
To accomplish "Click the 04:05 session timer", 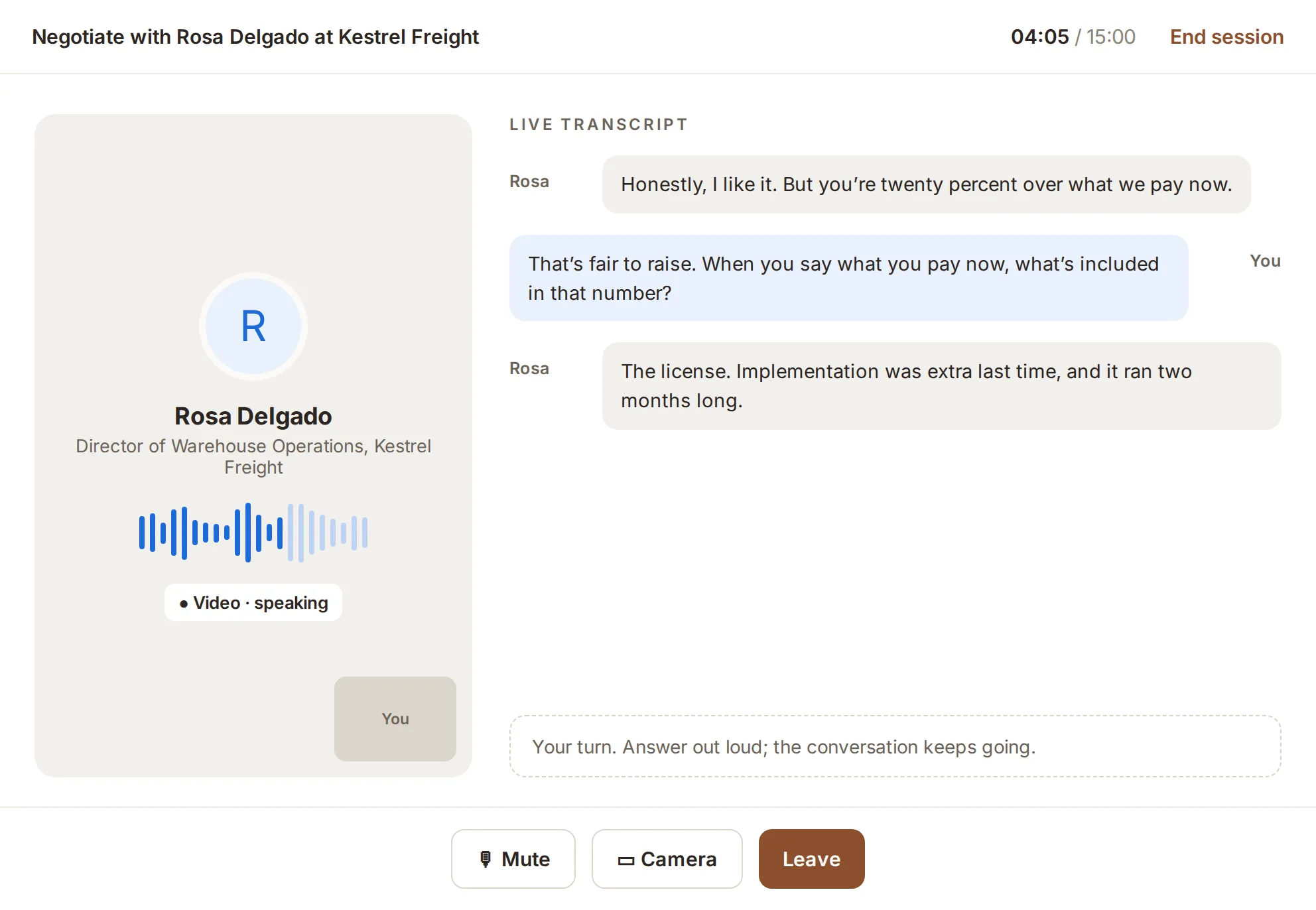I will pyautogui.click(x=1039, y=36).
